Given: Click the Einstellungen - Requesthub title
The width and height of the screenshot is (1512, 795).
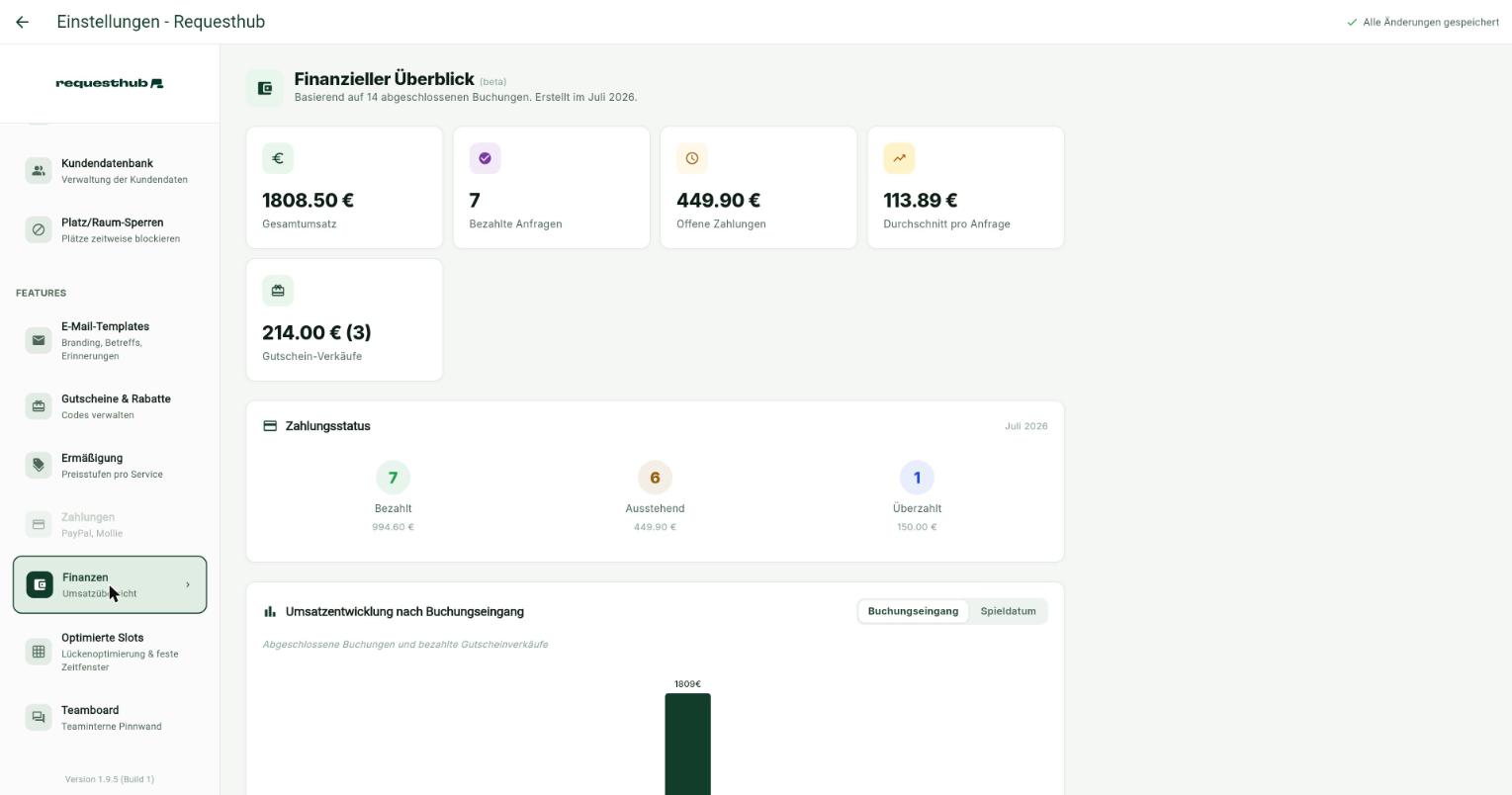Looking at the screenshot, I should point(161,22).
